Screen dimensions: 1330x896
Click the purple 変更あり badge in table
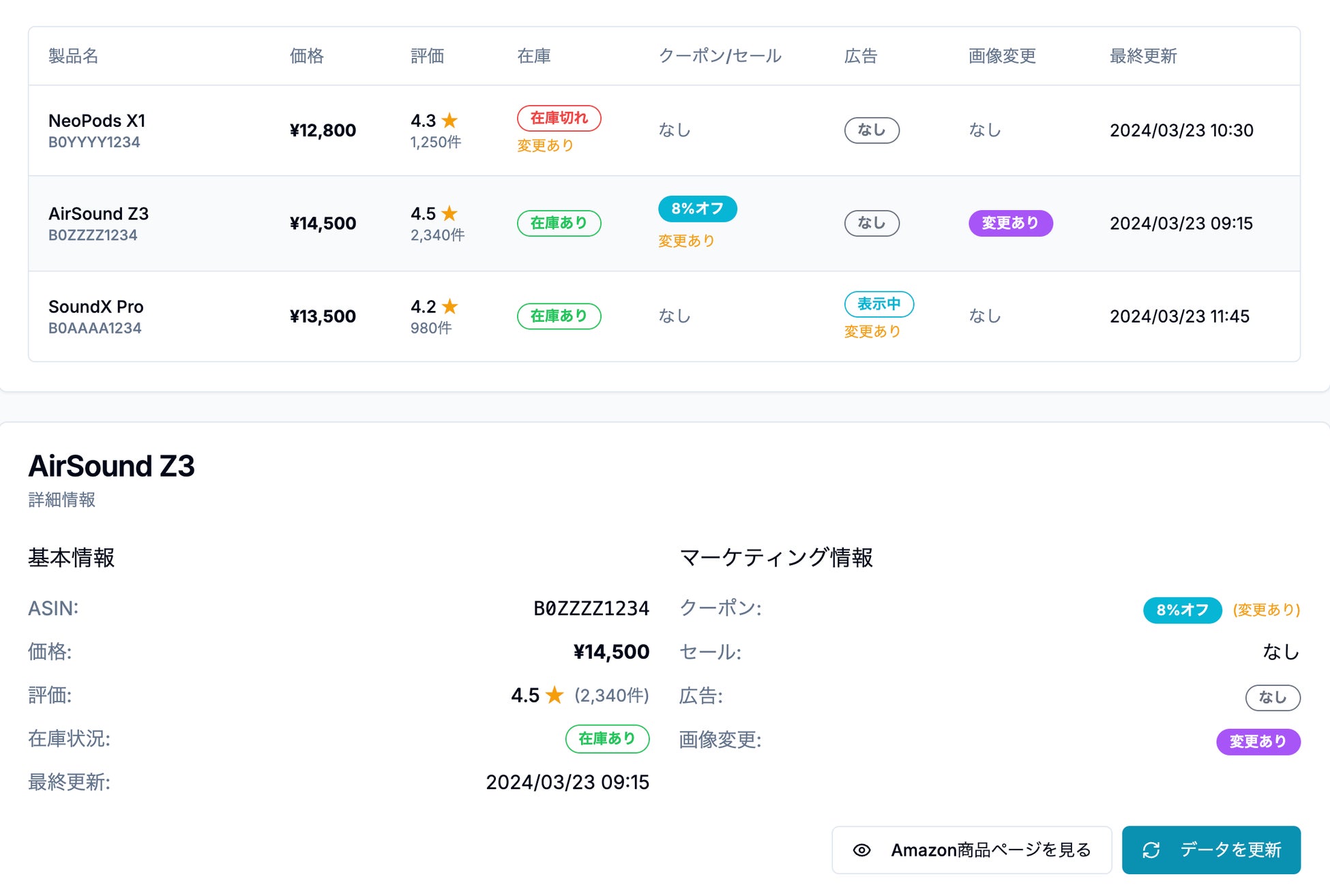tap(1010, 223)
